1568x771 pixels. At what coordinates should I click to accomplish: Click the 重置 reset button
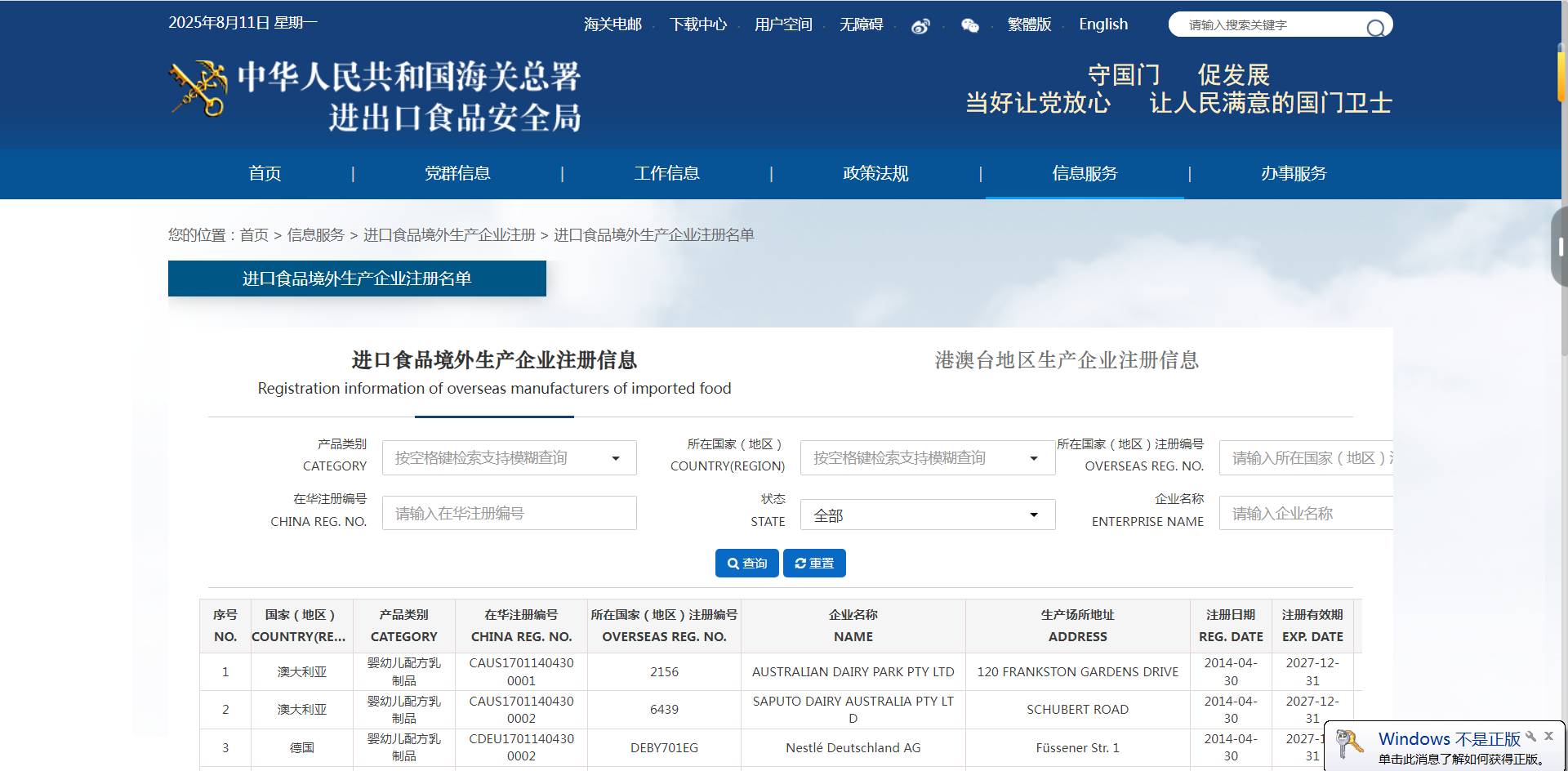[814, 564]
